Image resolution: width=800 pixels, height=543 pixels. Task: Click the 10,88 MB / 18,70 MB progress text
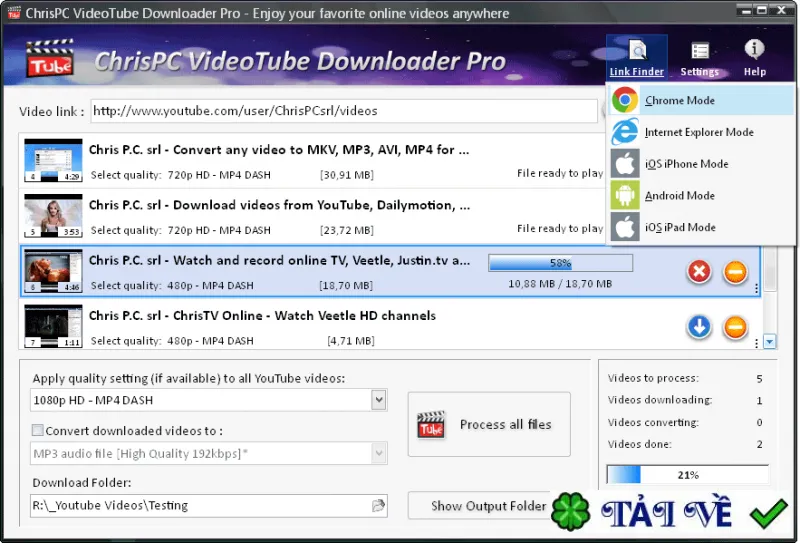click(560, 284)
